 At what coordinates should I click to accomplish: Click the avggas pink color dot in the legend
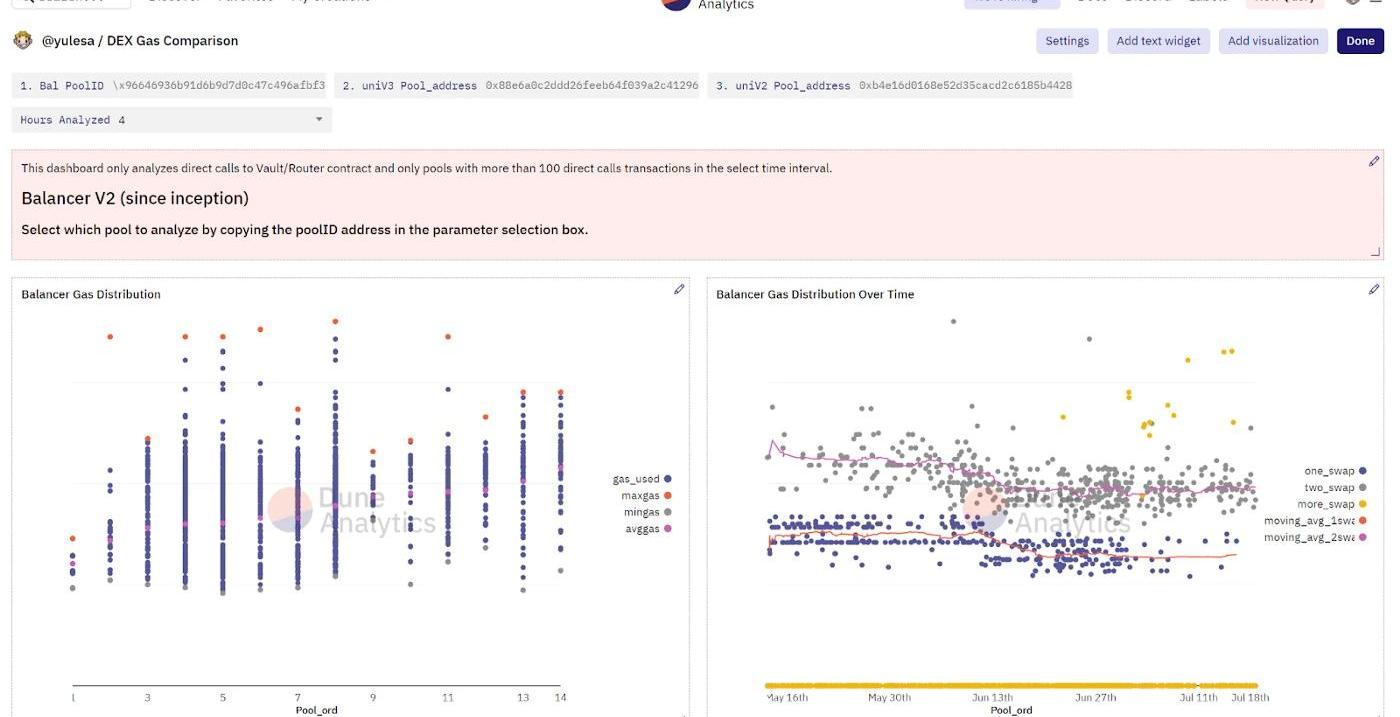[x=667, y=529]
